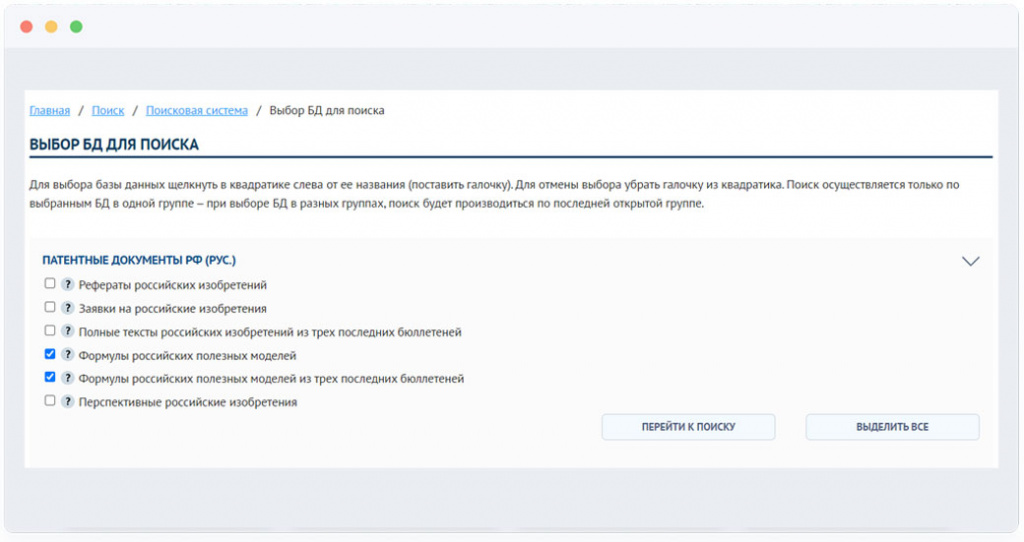Tick Полные тексты российских изобретений из трех бюллетеней
Screen dimensions: 1024x542
coord(50,330)
